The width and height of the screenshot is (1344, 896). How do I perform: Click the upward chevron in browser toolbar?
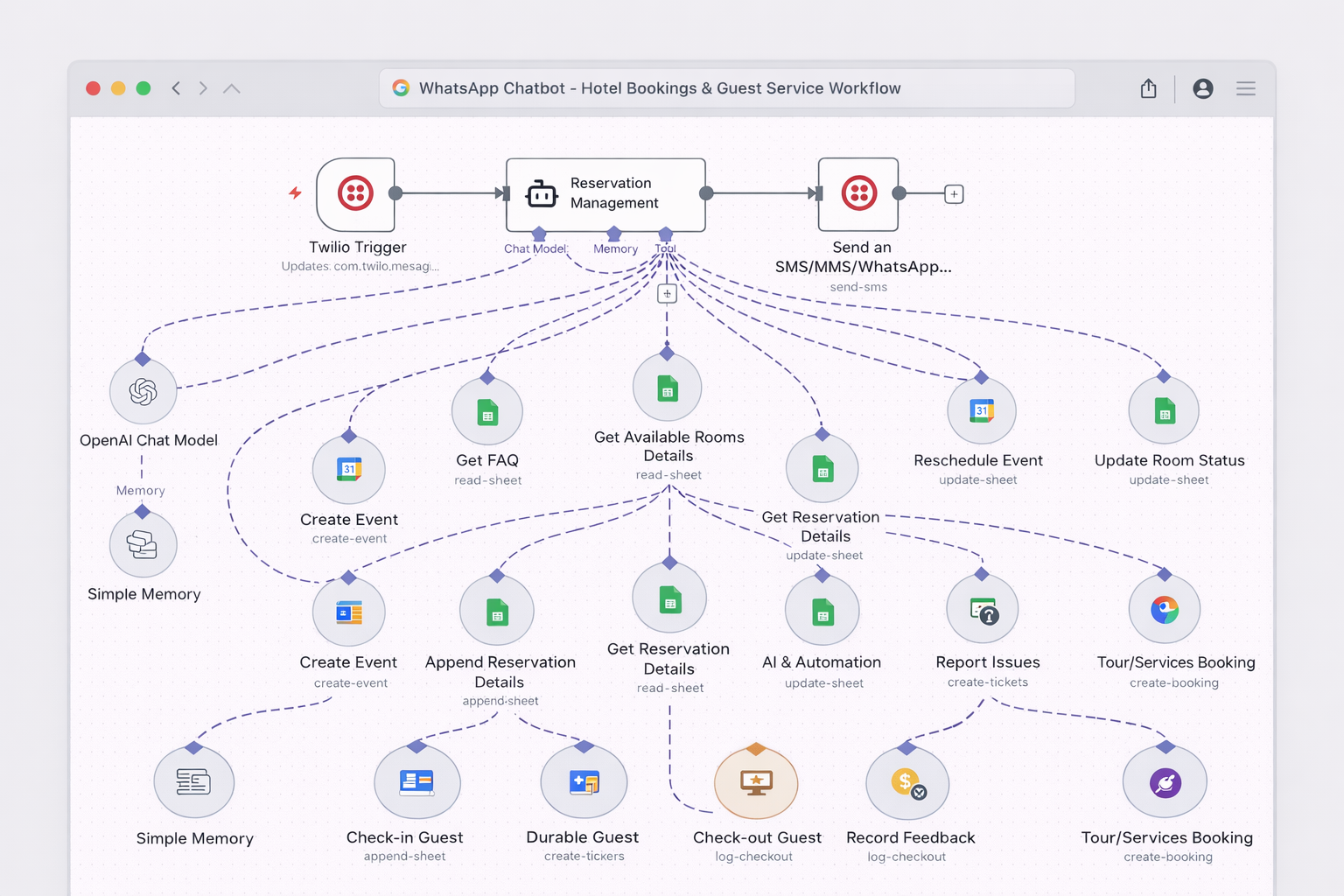pos(231,87)
